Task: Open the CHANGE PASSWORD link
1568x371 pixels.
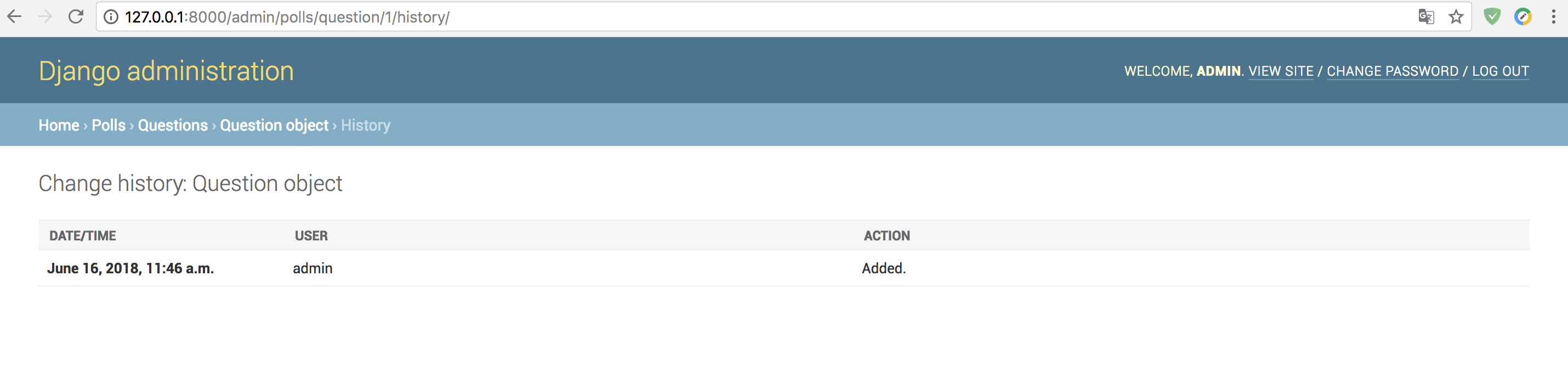Action: [1393, 71]
